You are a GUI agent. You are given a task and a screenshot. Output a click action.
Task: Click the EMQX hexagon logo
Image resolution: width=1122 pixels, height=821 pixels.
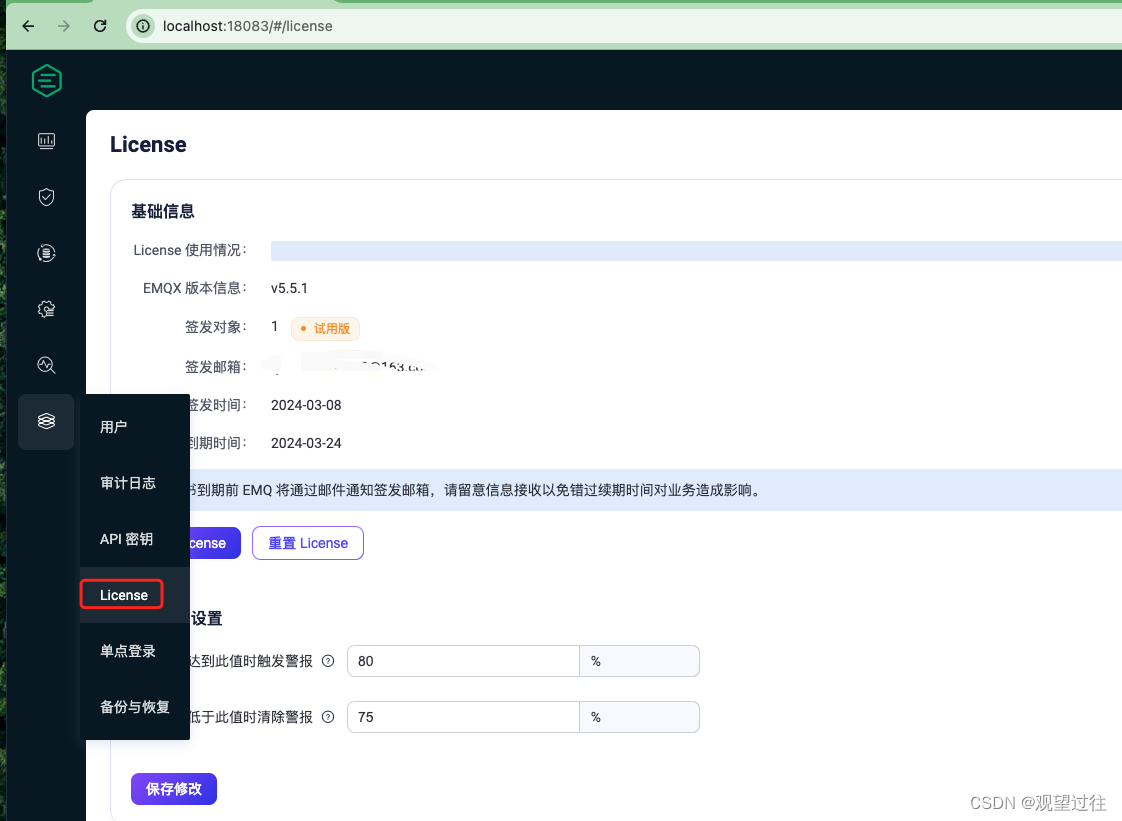coord(47,80)
